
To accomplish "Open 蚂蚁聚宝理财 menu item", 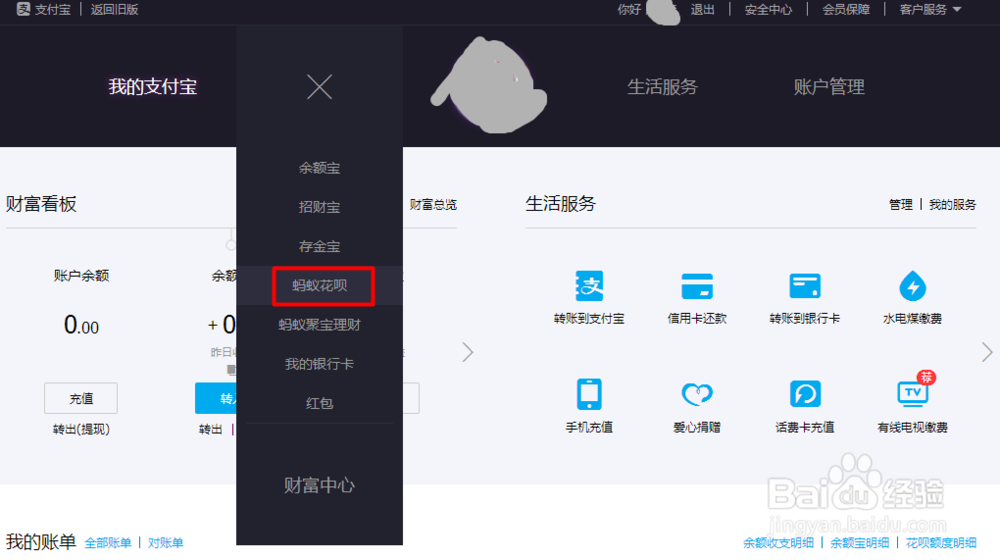I will (320, 325).
